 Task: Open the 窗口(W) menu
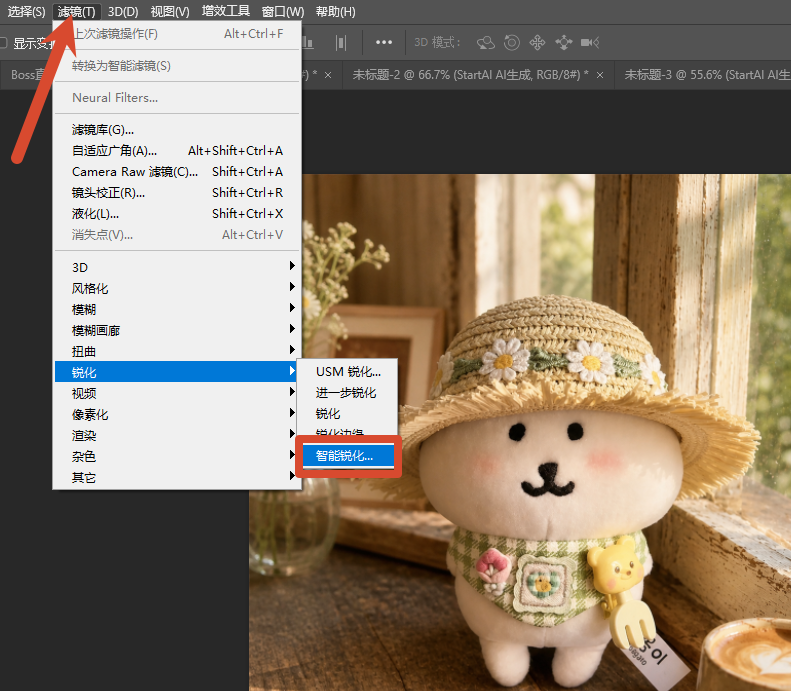283,12
